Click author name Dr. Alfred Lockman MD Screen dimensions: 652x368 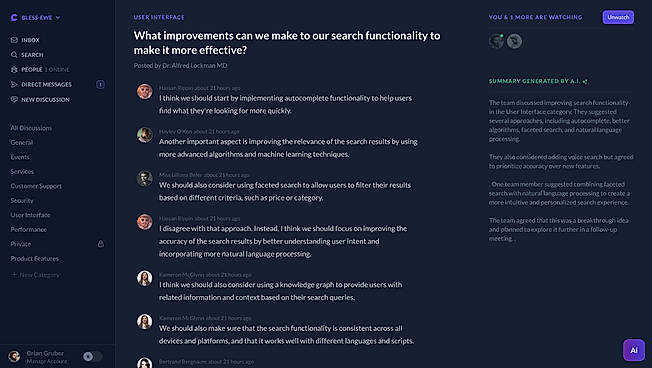pos(195,65)
